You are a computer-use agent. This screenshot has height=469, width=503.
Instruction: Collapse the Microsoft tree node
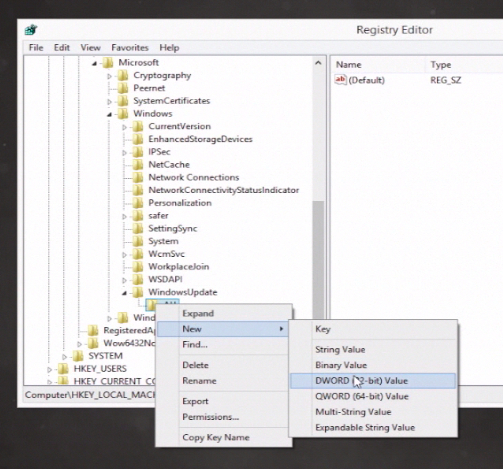95,63
